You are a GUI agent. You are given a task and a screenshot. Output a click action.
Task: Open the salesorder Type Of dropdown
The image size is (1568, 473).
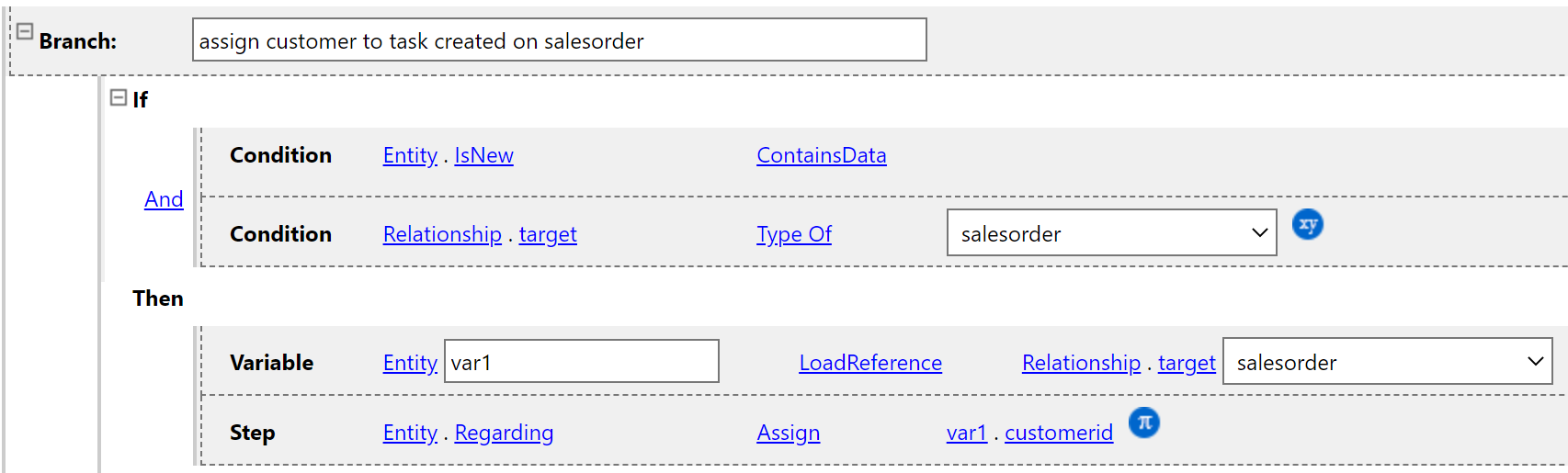(1111, 233)
